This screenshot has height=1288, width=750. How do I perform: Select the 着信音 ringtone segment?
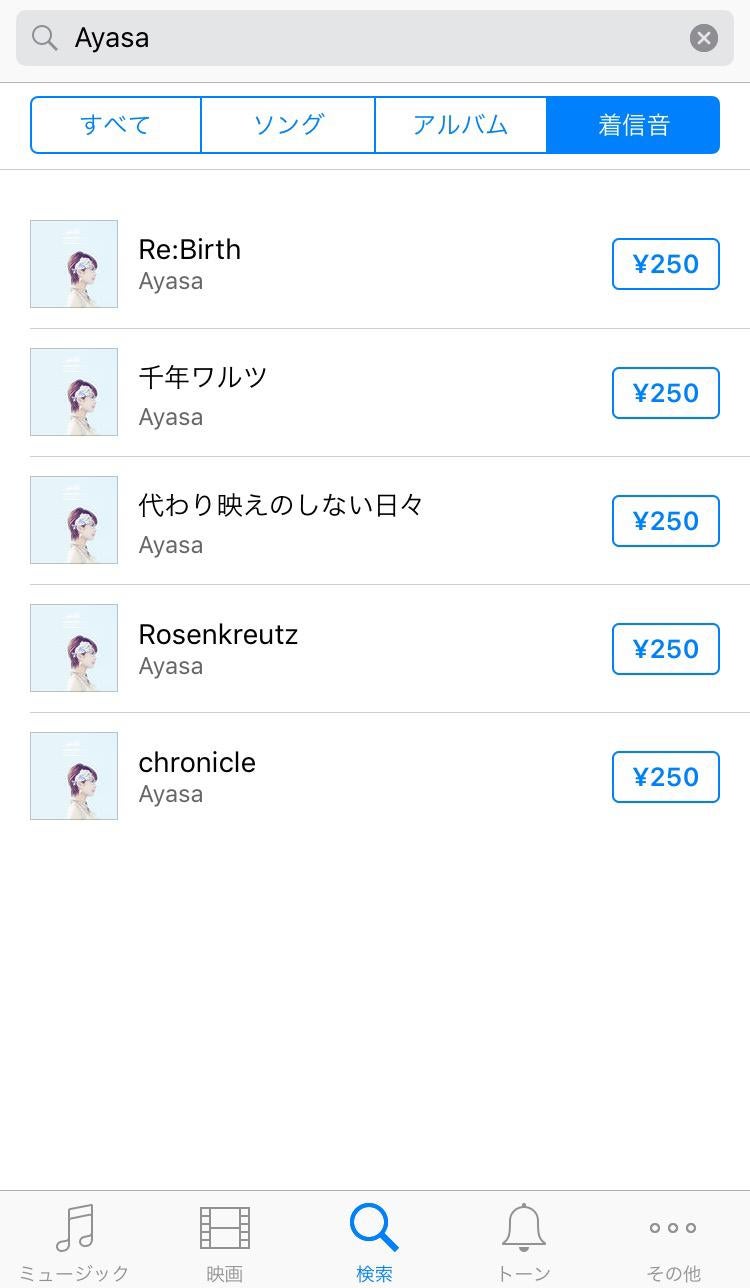(x=633, y=125)
